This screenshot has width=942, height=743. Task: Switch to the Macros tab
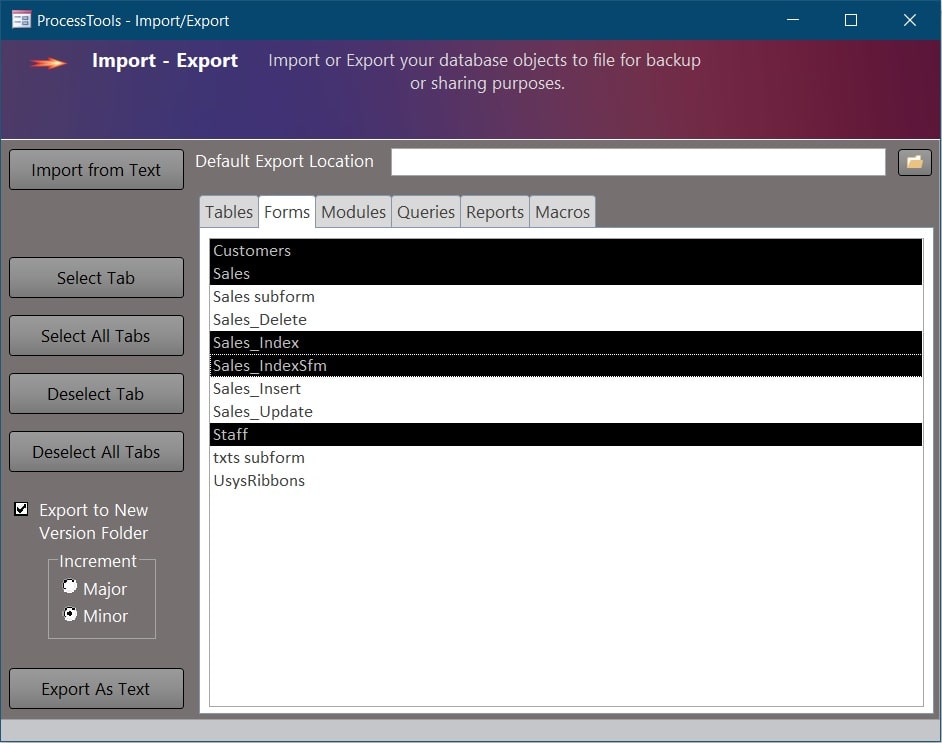562,211
